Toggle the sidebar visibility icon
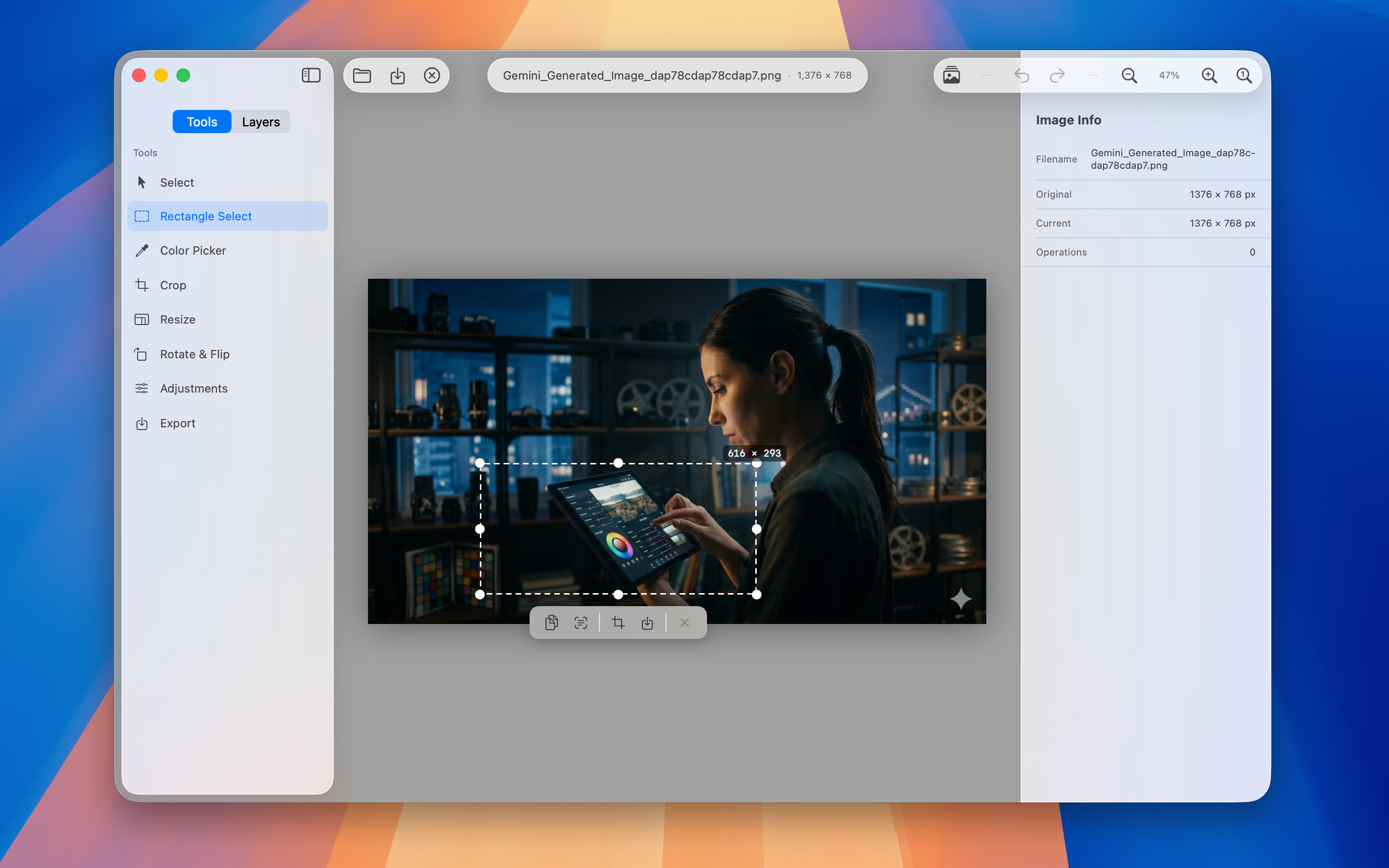 click(x=311, y=75)
